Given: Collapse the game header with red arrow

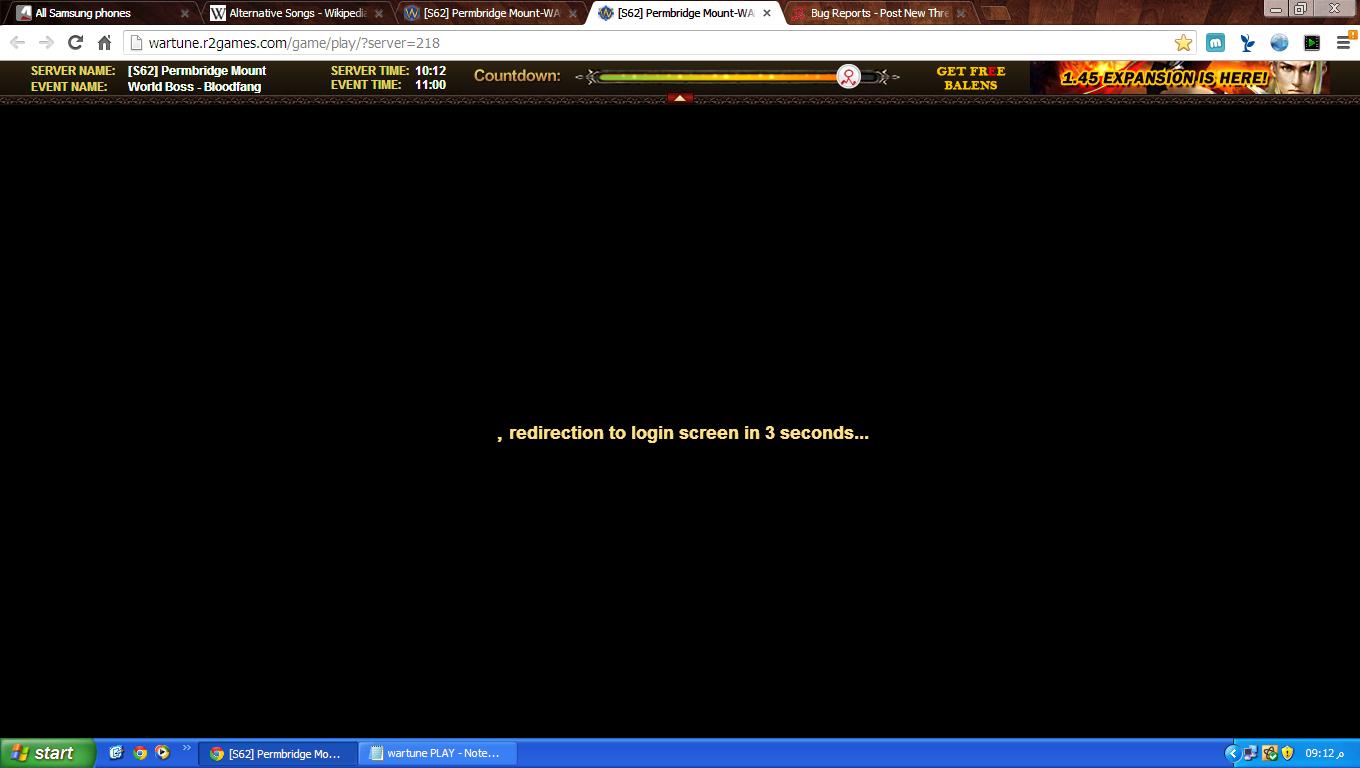Looking at the screenshot, I should click(x=680, y=98).
